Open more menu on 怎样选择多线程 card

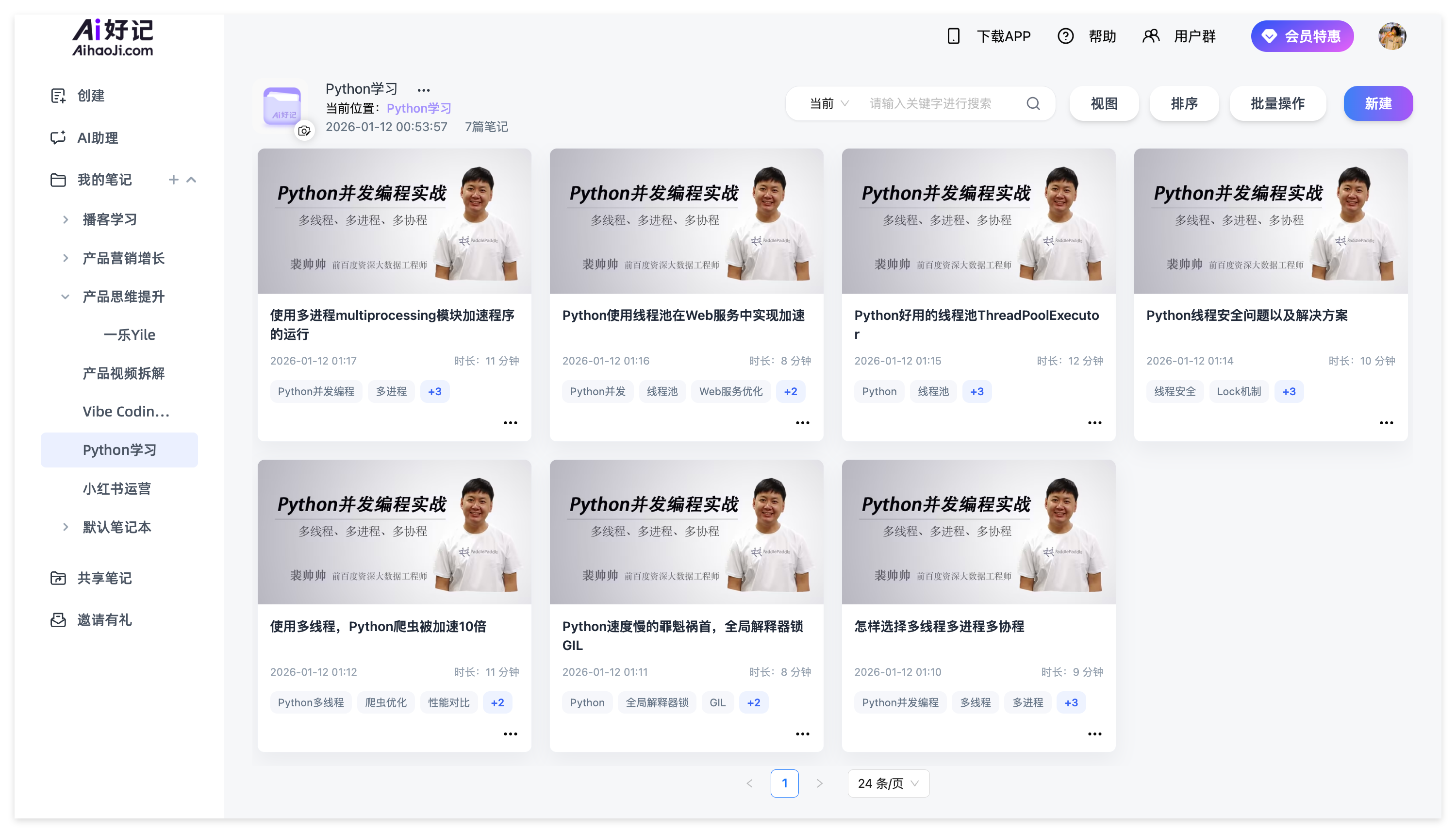click(x=1094, y=734)
